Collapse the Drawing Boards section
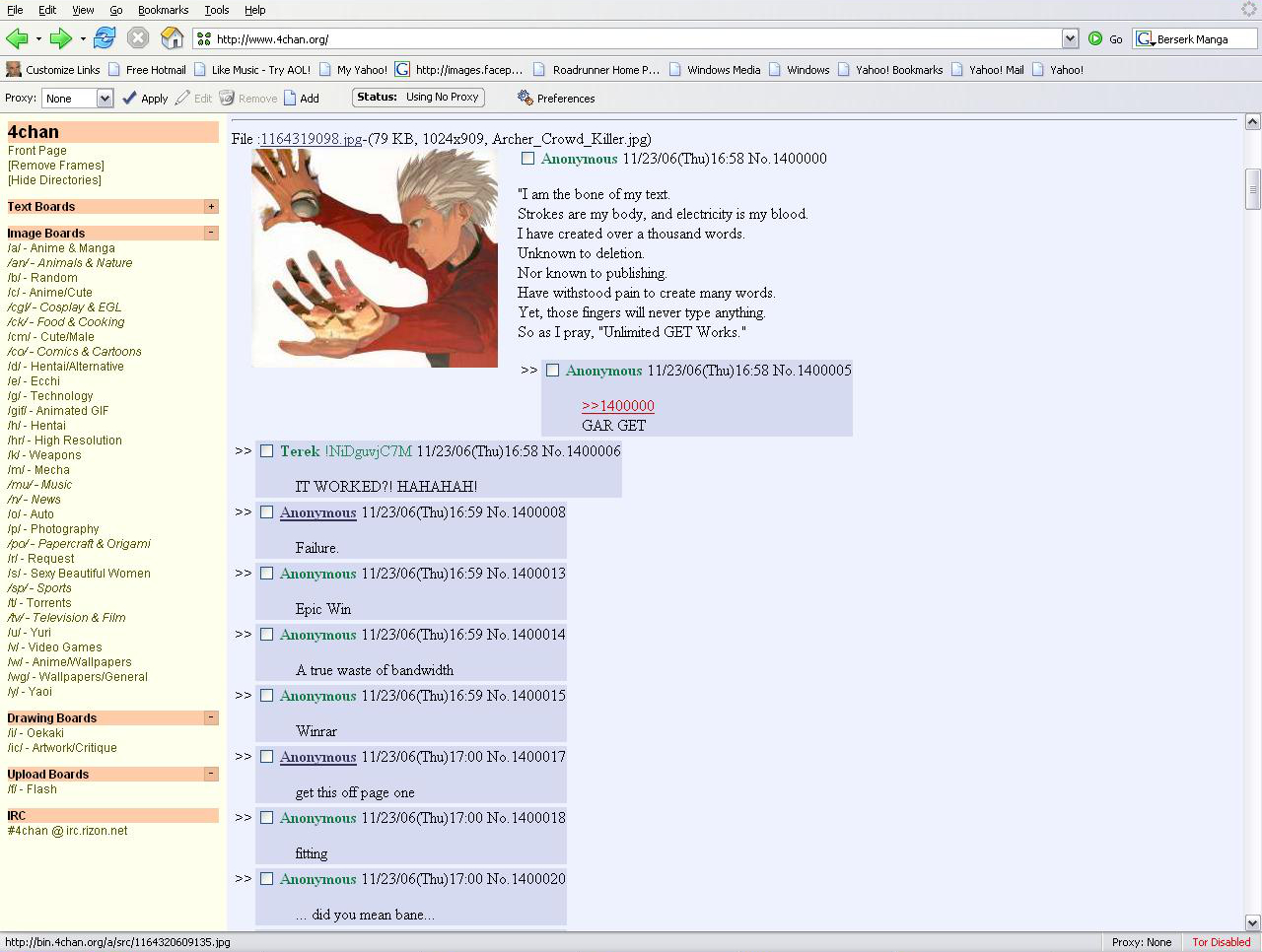The width and height of the screenshot is (1262, 952). click(x=211, y=718)
